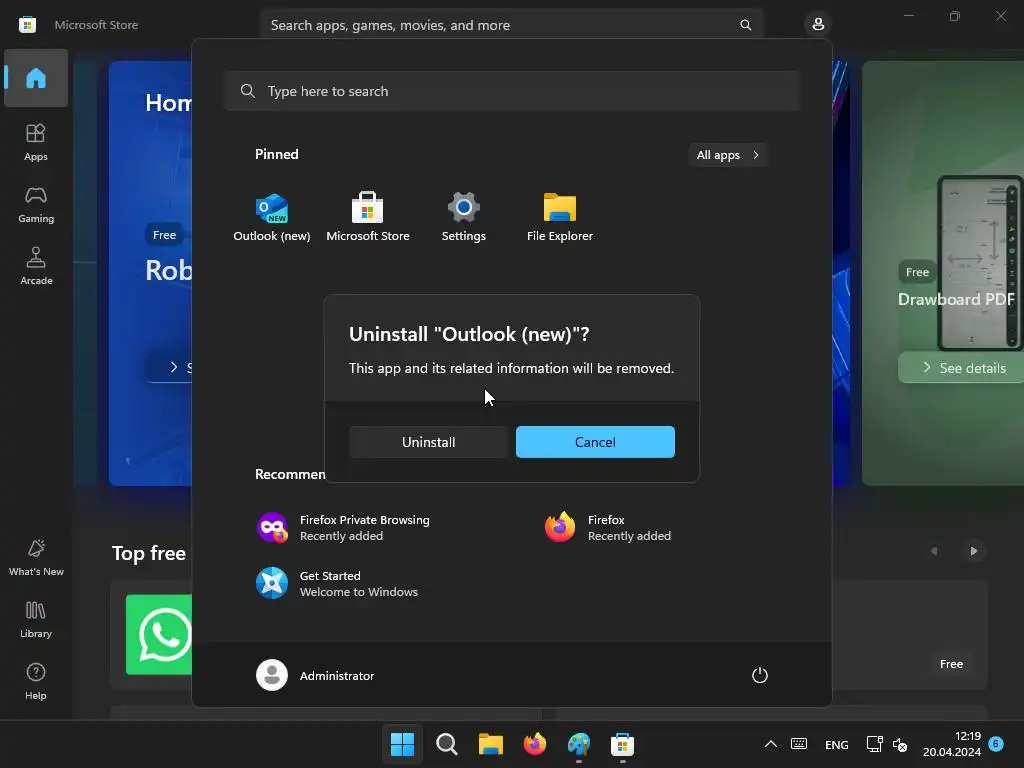Cancel the Outlook uninstall dialog
Image resolution: width=1024 pixels, height=768 pixels.
tap(595, 442)
